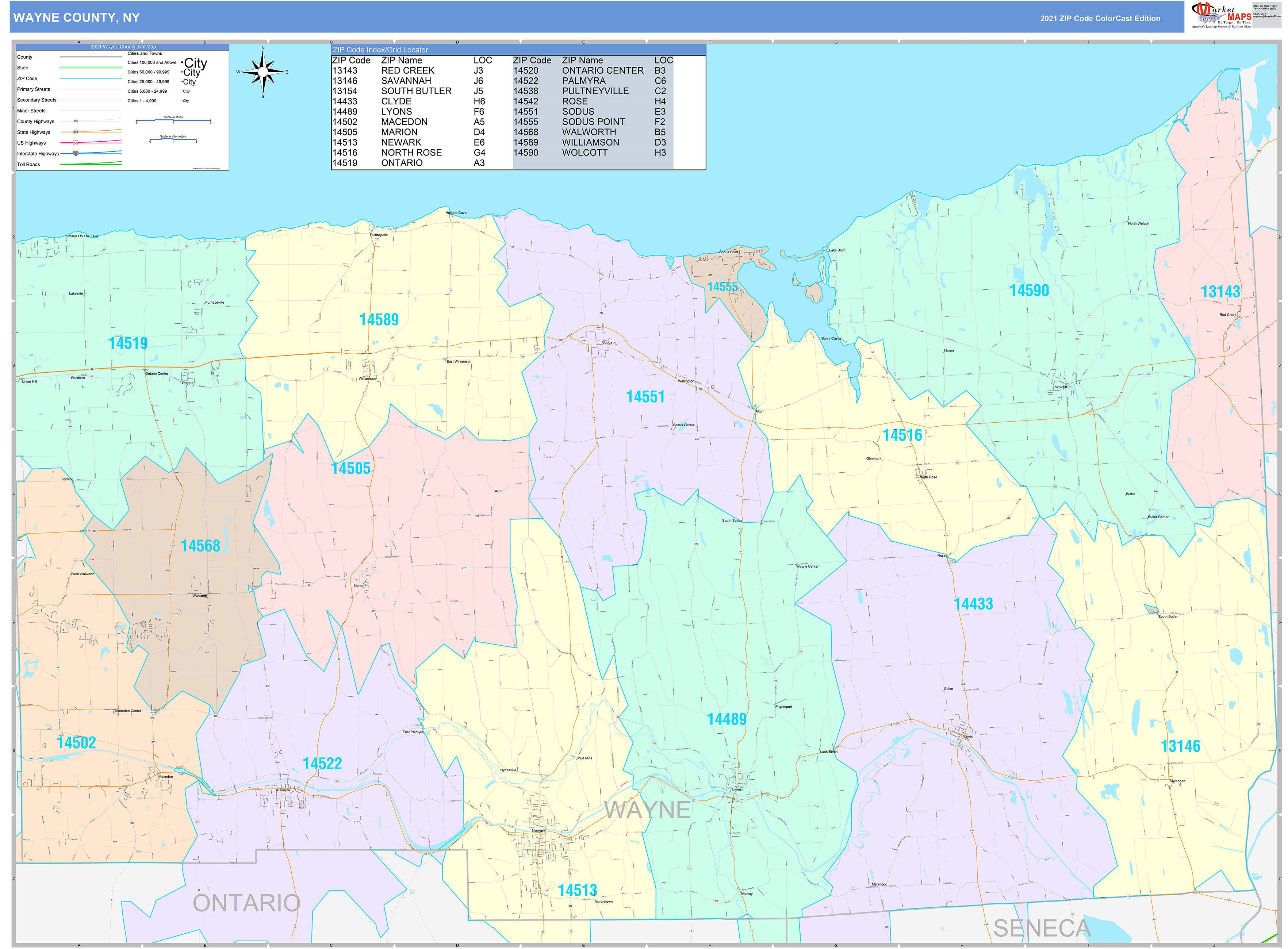Click the '2021 Wayne County, NY Map' legend title

coord(123,47)
